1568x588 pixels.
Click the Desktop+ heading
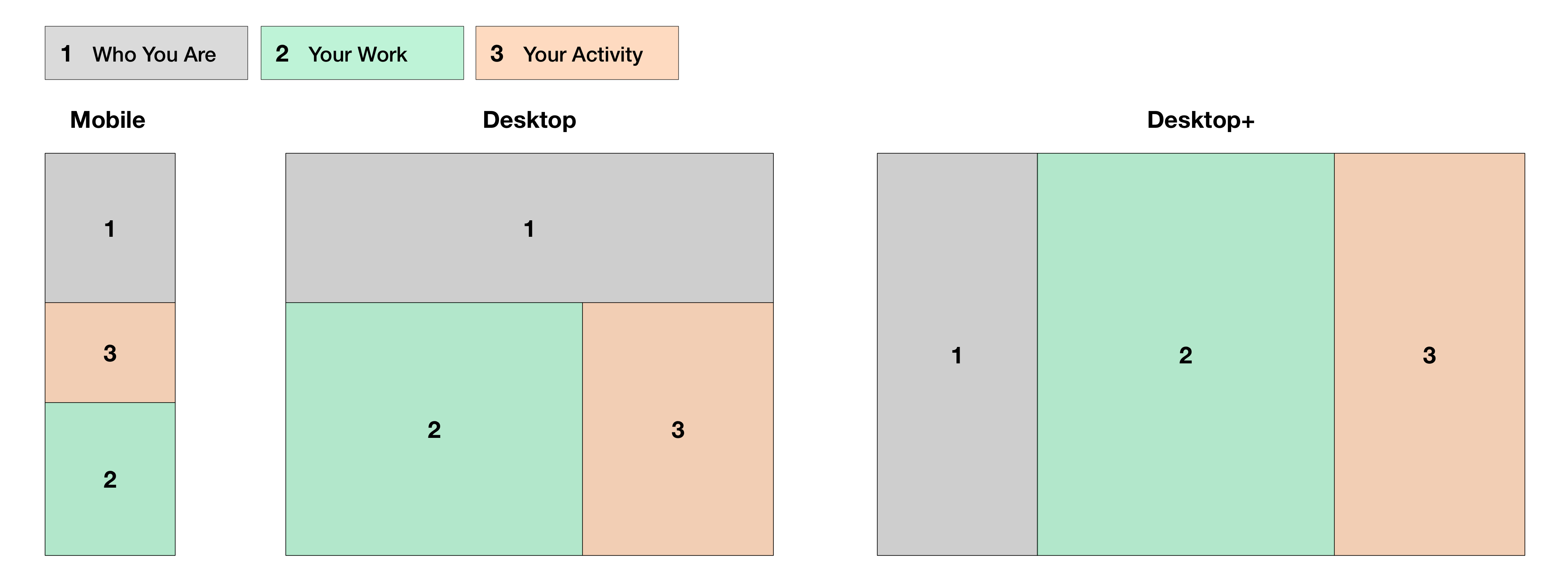[1201, 120]
